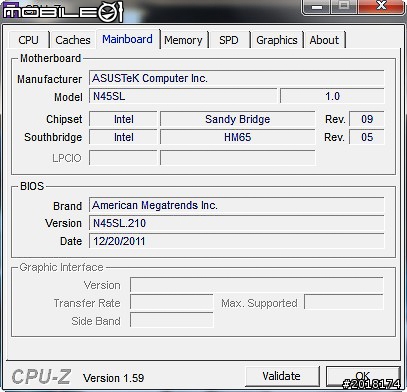Click the empty LPCIO model field
Image resolution: width=407 pixels, height=392 pixels.
tap(237, 158)
